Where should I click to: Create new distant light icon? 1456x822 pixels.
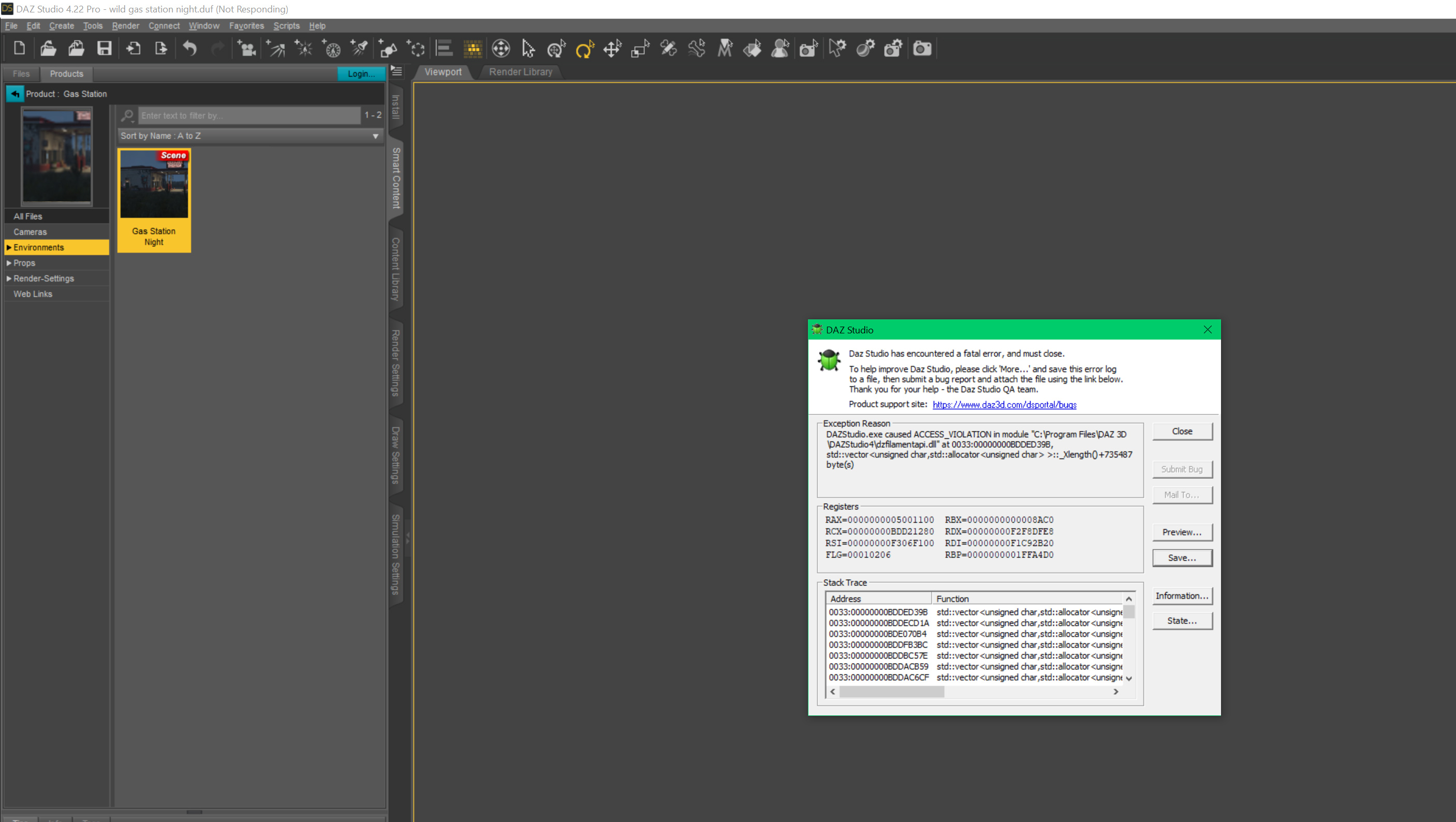275,49
